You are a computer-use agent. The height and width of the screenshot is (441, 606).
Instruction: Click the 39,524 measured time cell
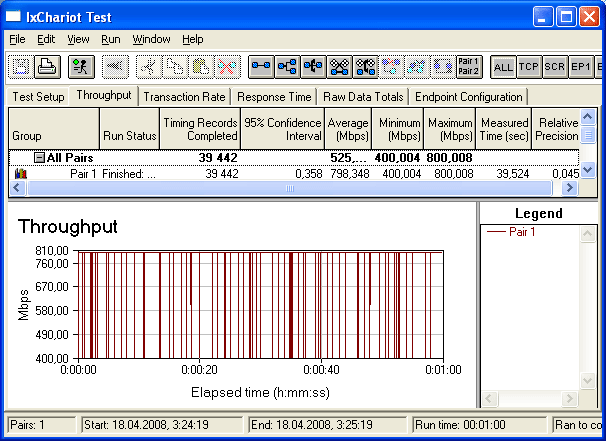click(512, 174)
